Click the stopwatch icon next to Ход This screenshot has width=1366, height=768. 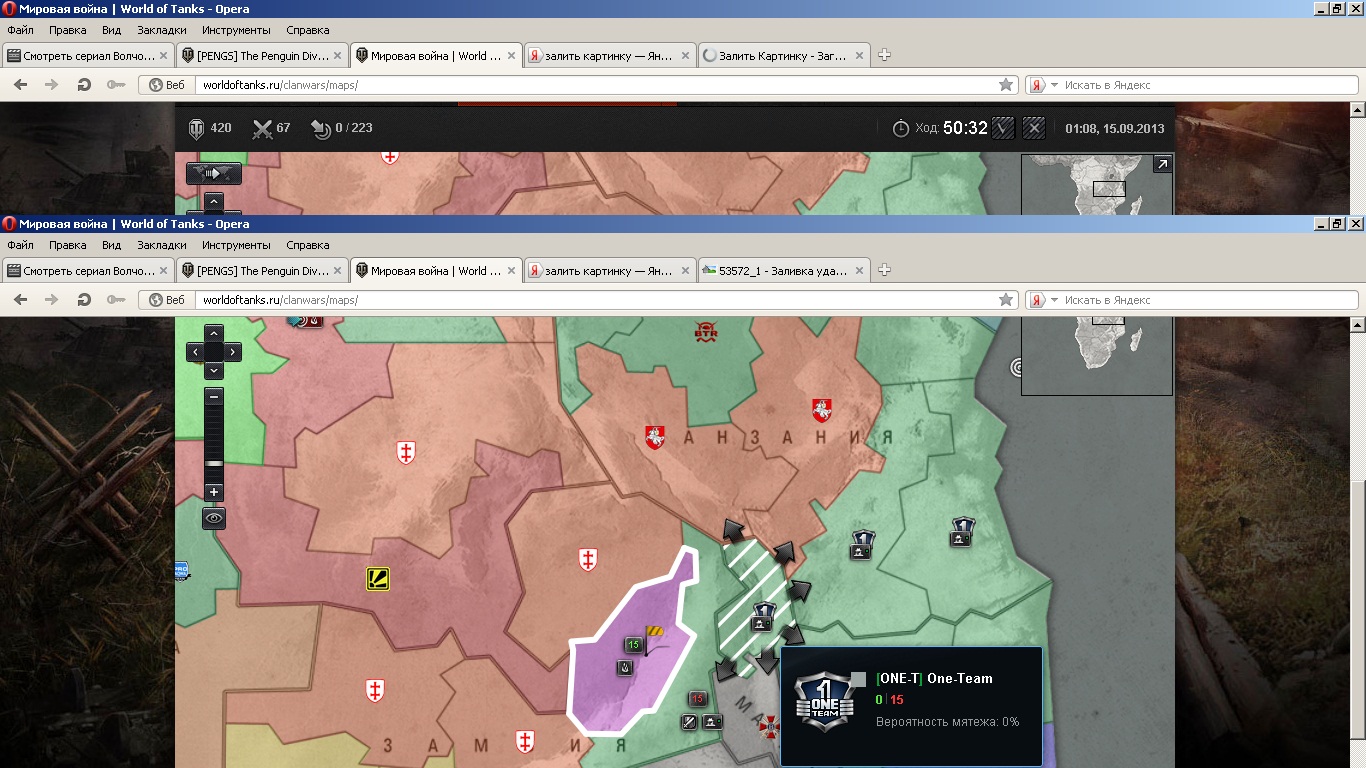click(x=901, y=128)
